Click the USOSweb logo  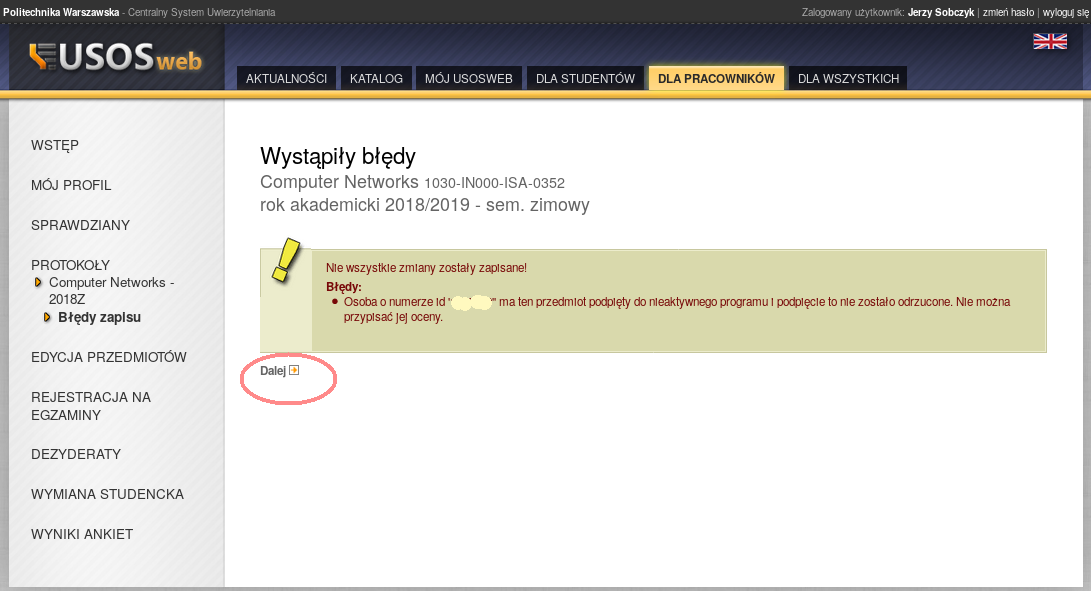click(115, 58)
